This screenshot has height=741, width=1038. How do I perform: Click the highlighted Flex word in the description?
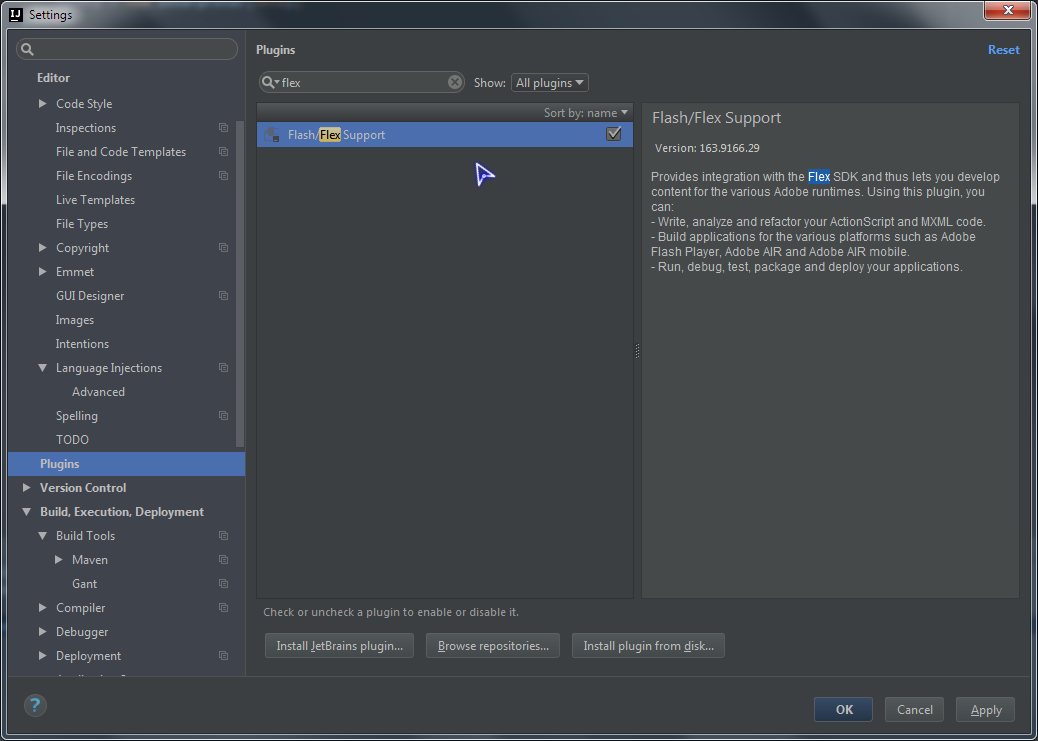pos(819,177)
